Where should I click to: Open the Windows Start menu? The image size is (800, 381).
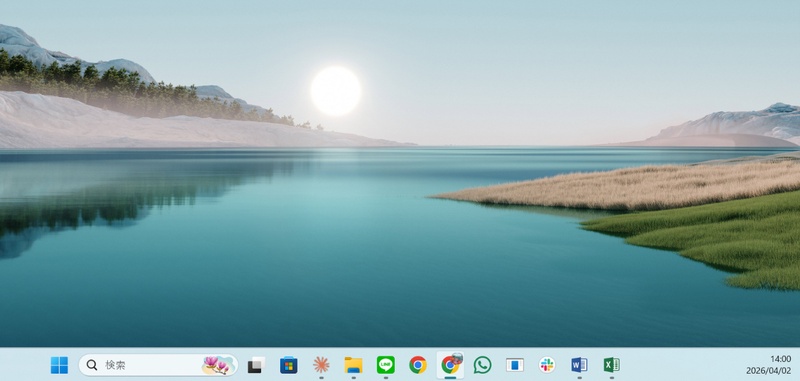tap(59, 365)
